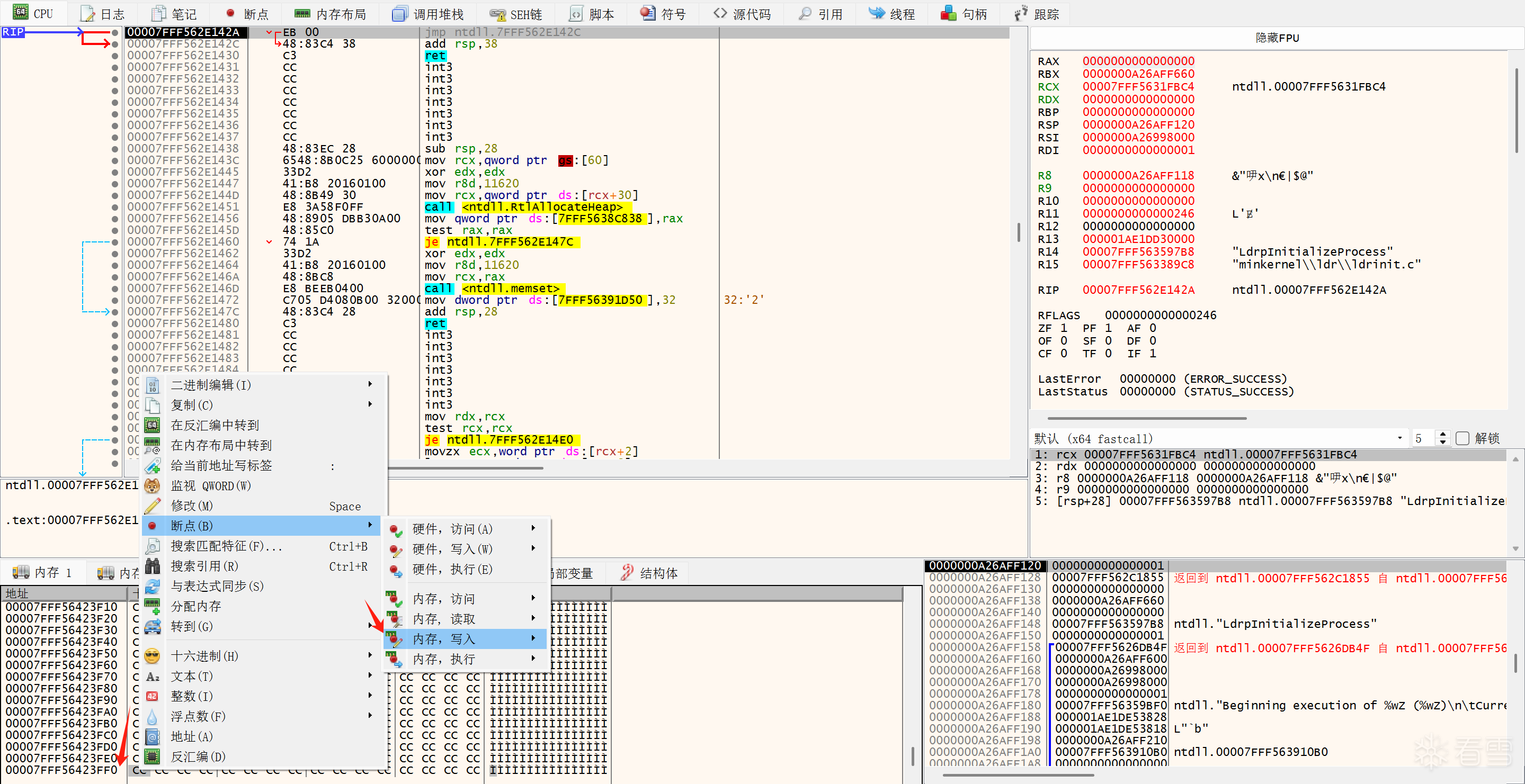This screenshot has height=784, width=1525.
Task: Toggle breakpoint bullet at address 00007FFF562E1451
Action: coord(115,207)
